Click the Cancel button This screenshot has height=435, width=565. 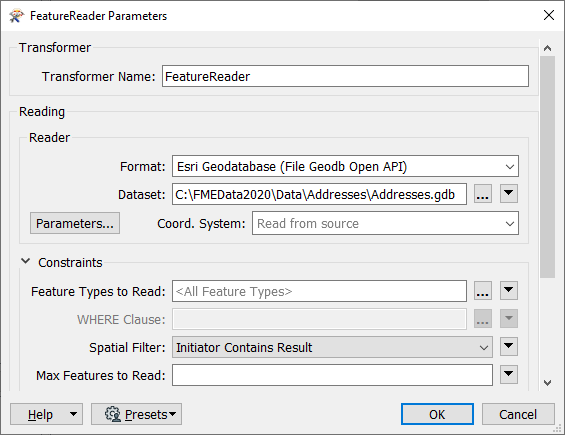pos(518,414)
